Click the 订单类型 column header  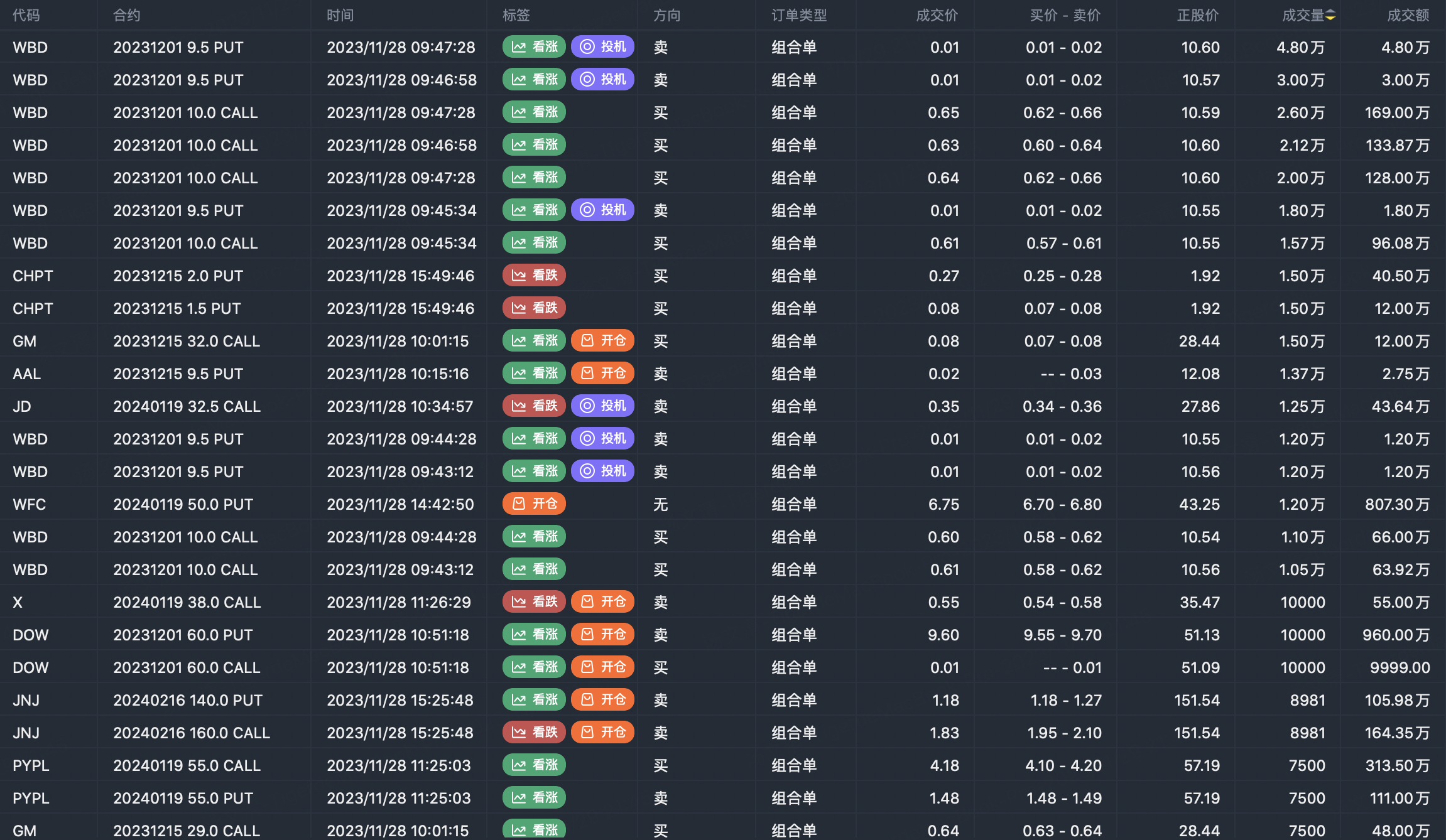(799, 15)
